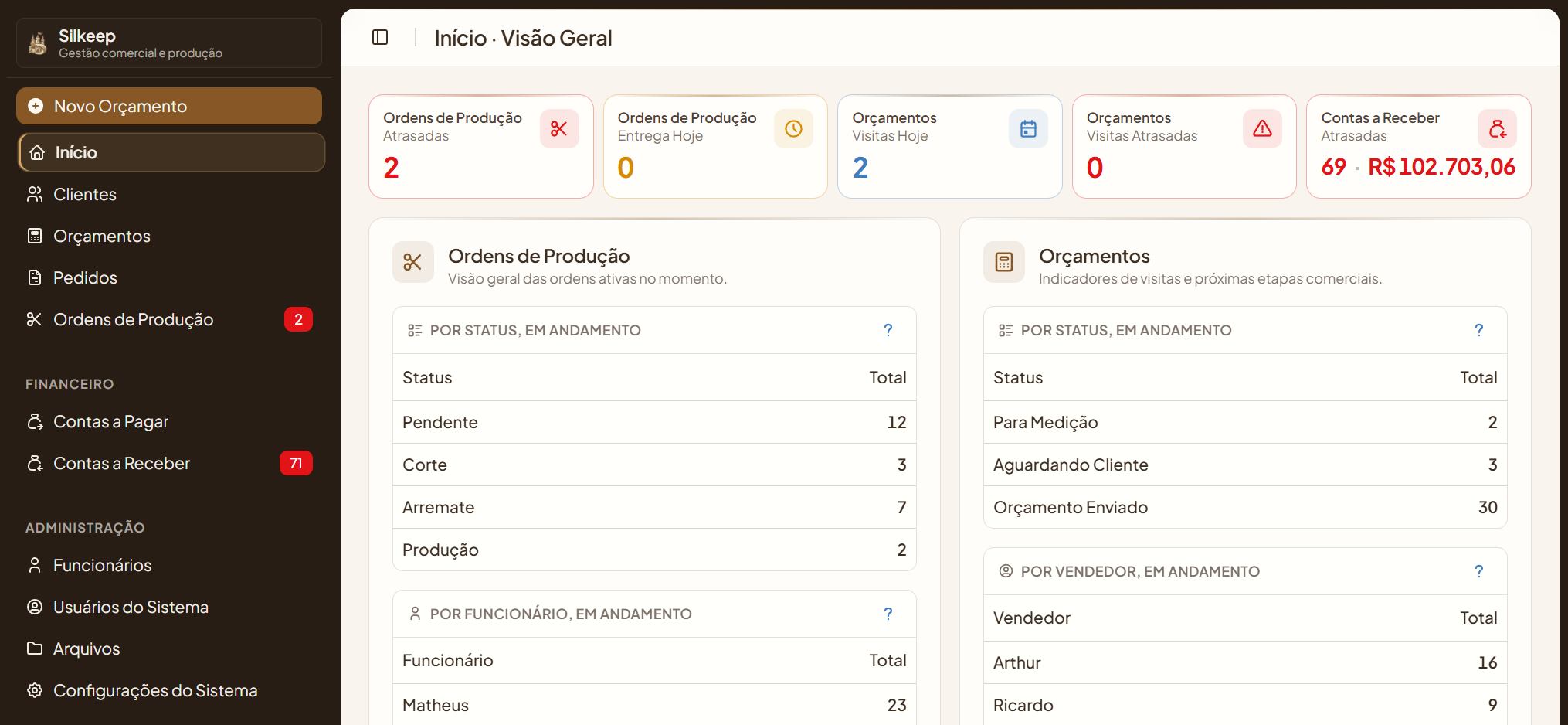Click the Funcionários person icon in sidebar
This screenshot has width=1568, height=725.
coord(35,565)
